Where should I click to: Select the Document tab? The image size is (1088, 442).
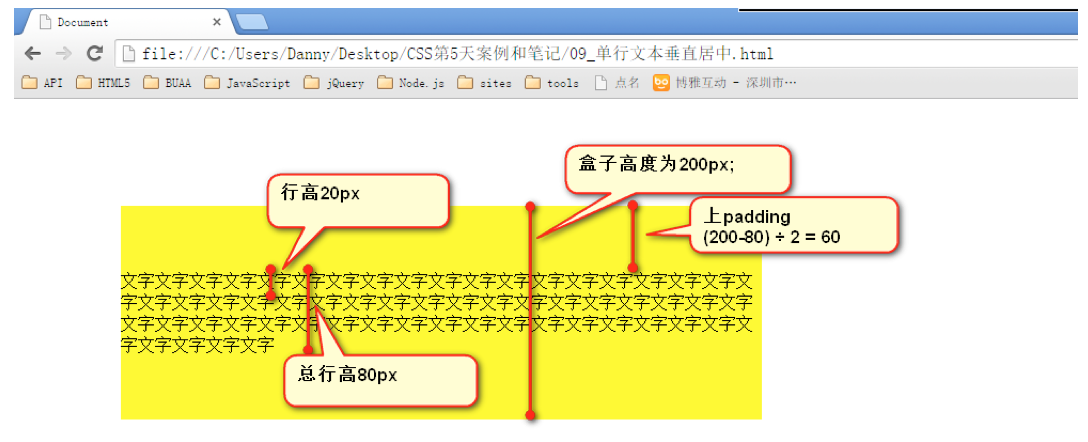coord(127,22)
